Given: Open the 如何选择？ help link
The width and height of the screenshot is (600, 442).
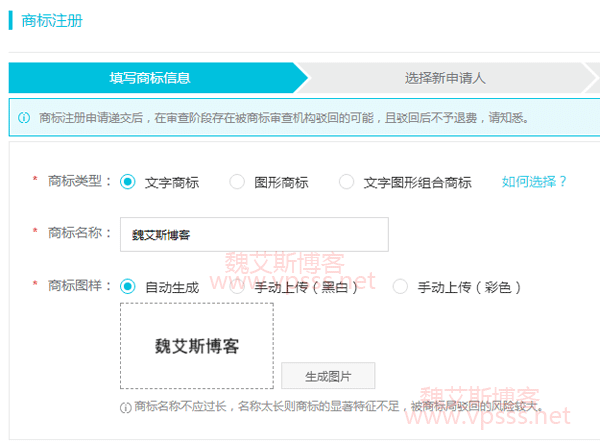Looking at the screenshot, I should click(534, 182).
